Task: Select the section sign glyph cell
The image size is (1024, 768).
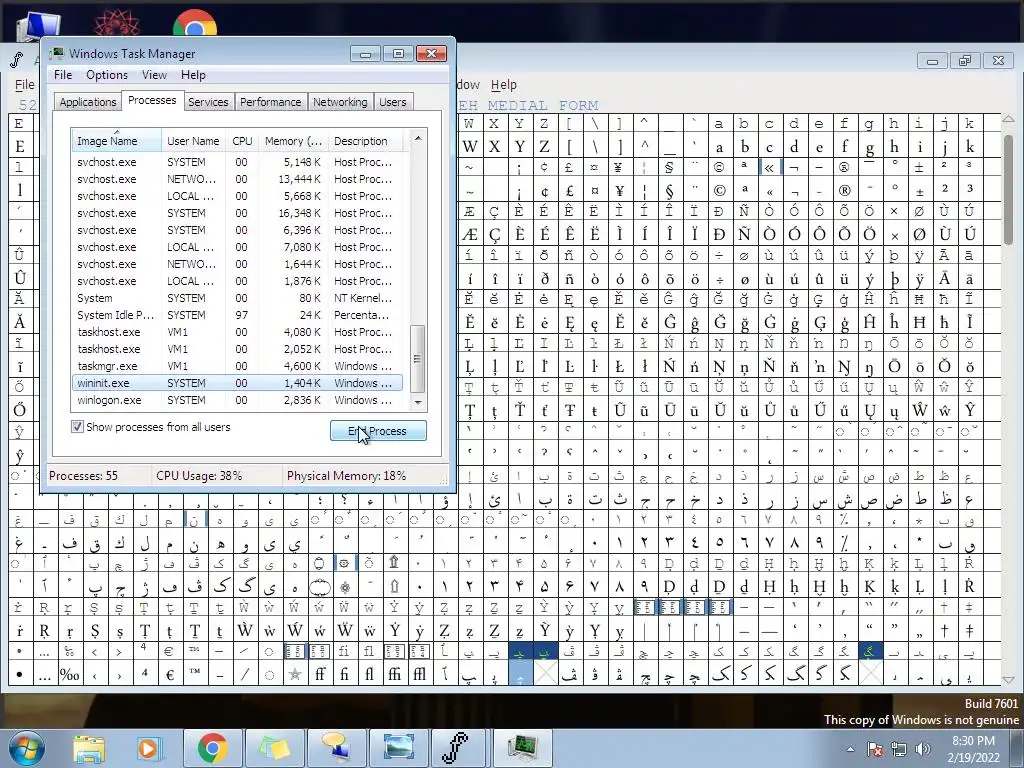Action: click(x=669, y=191)
